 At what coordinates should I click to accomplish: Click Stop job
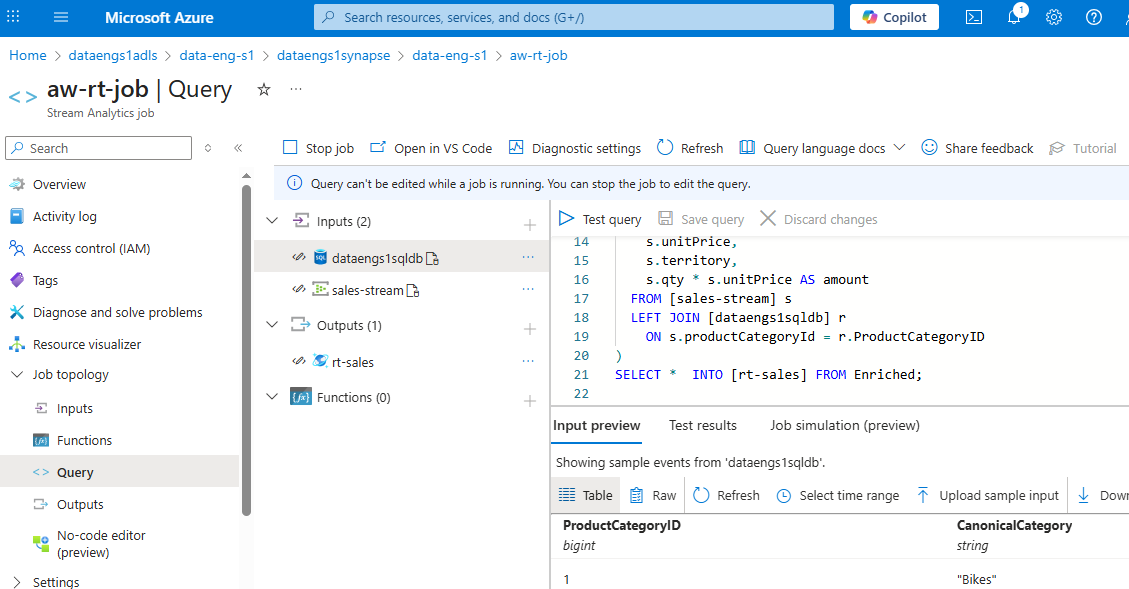[319, 148]
